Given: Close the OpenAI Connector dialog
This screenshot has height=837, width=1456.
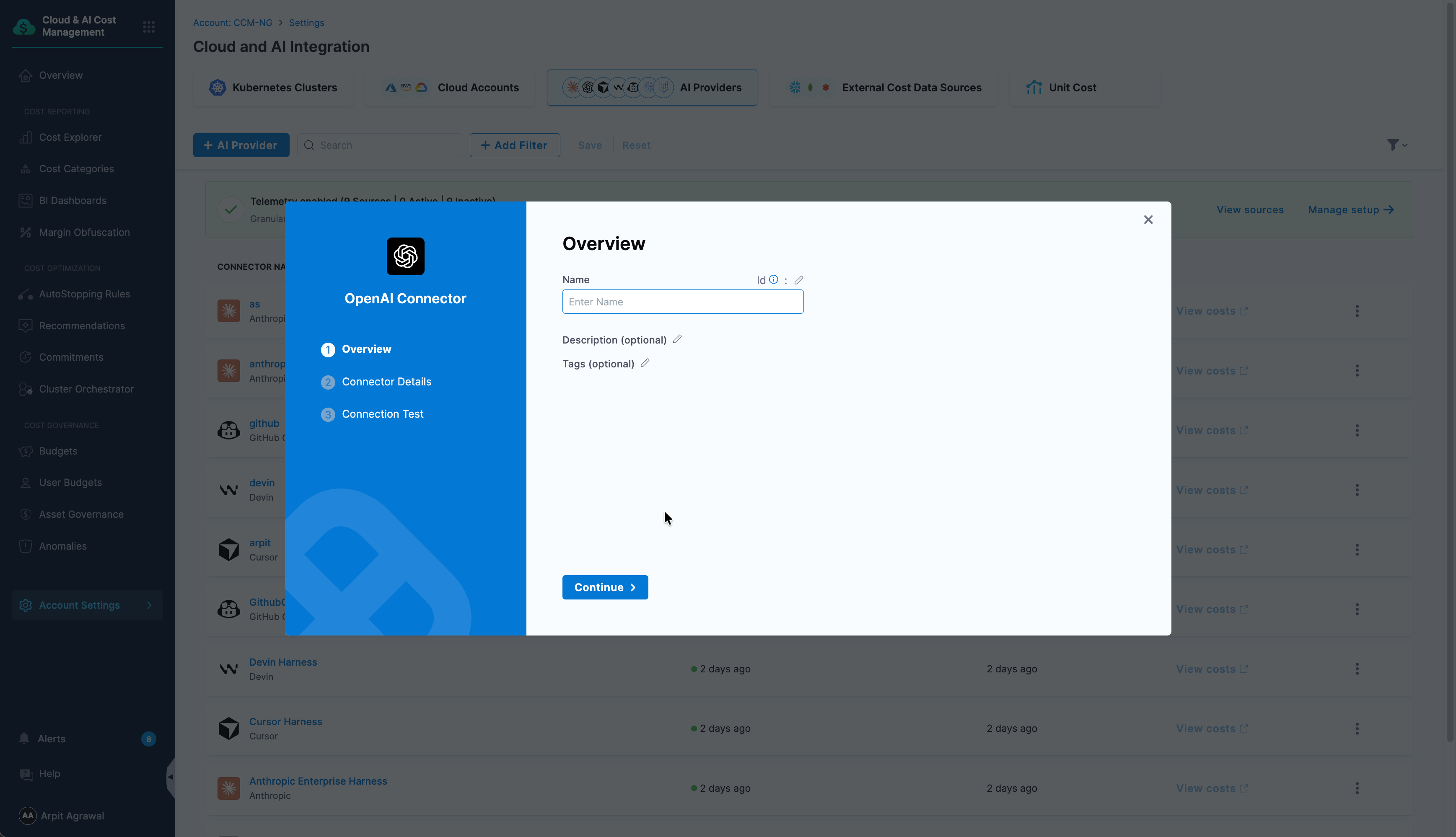Looking at the screenshot, I should click(1148, 220).
